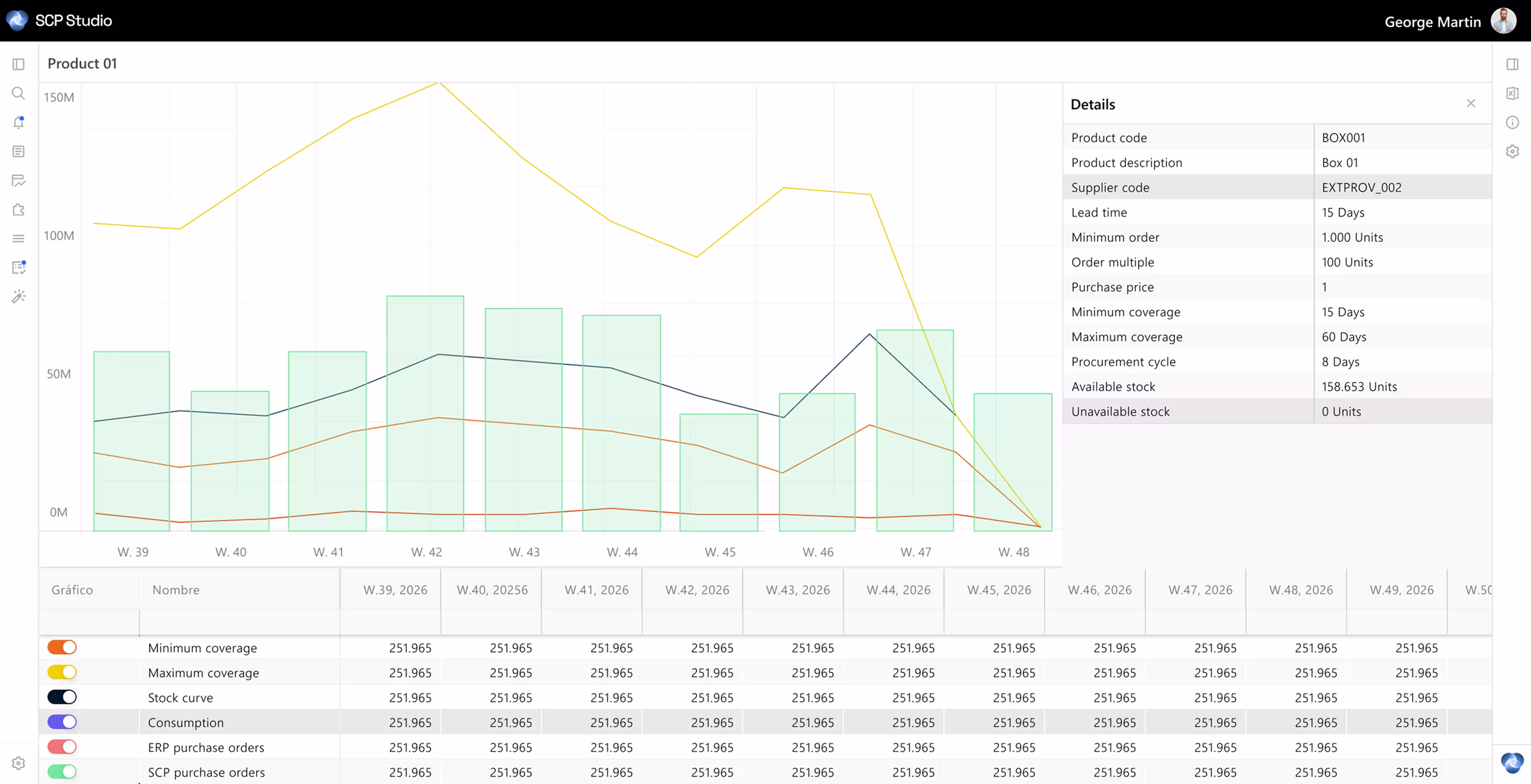Open the info icon on right rail
The image size is (1531, 784).
click(x=1513, y=122)
